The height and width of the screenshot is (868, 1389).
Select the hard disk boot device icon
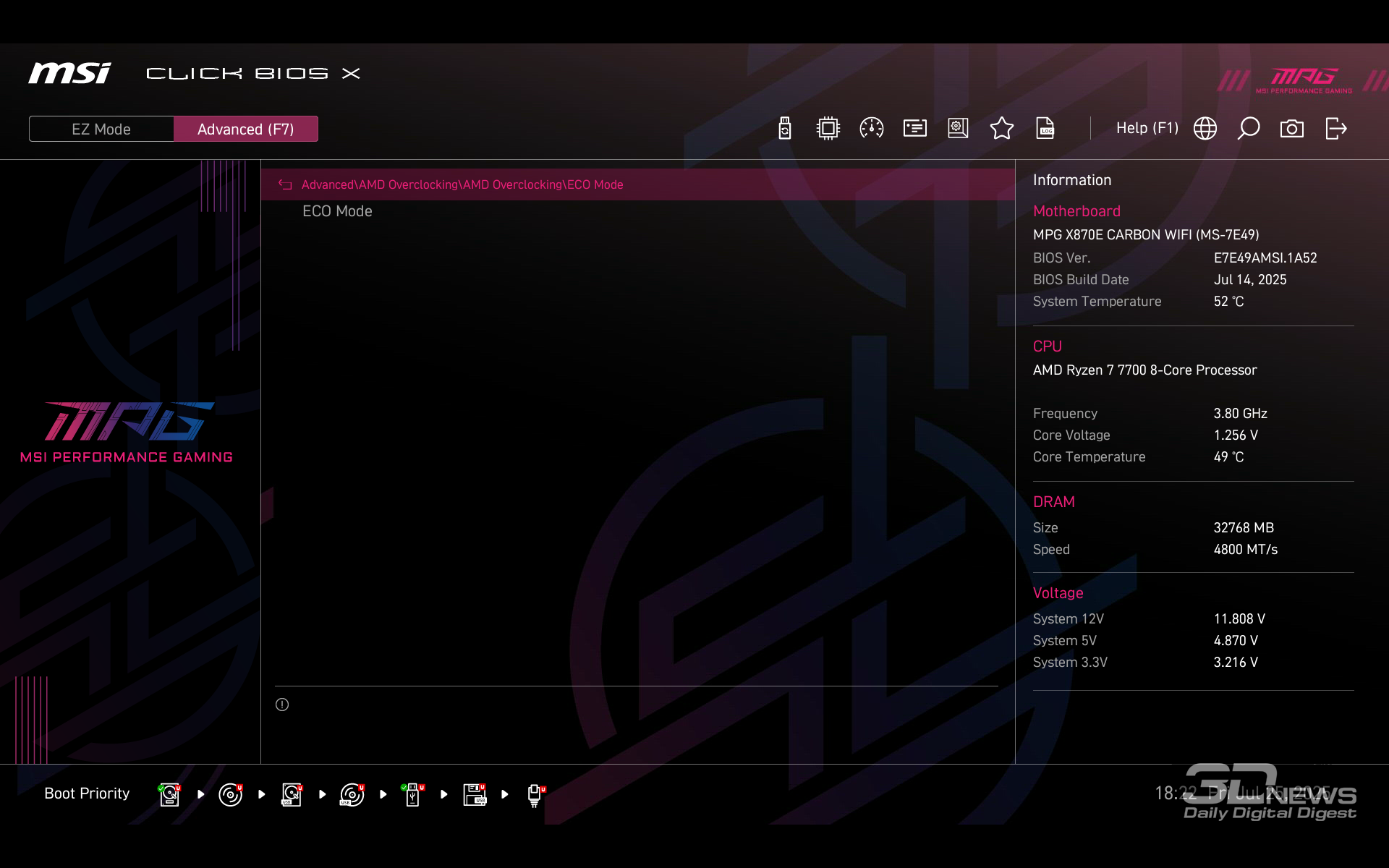tap(170, 794)
